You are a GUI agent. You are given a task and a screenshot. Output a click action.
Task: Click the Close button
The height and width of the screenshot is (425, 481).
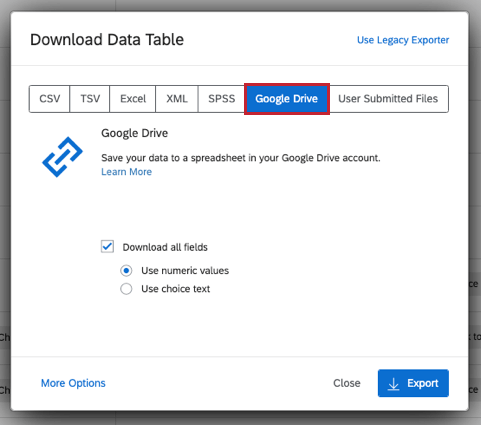[x=347, y=383]
